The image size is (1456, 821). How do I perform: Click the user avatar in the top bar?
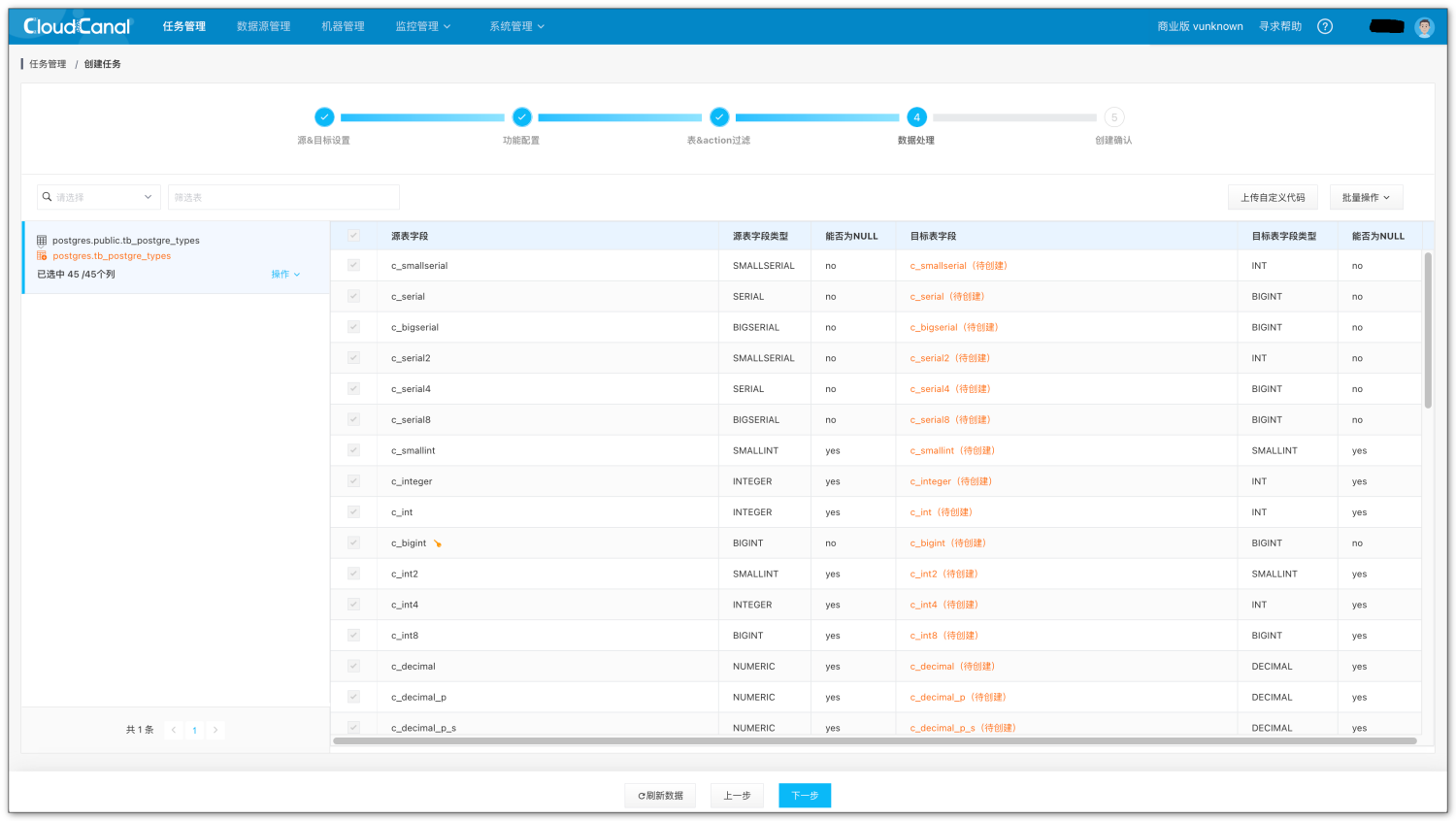pyautogui.click(x=1423, y=26)
